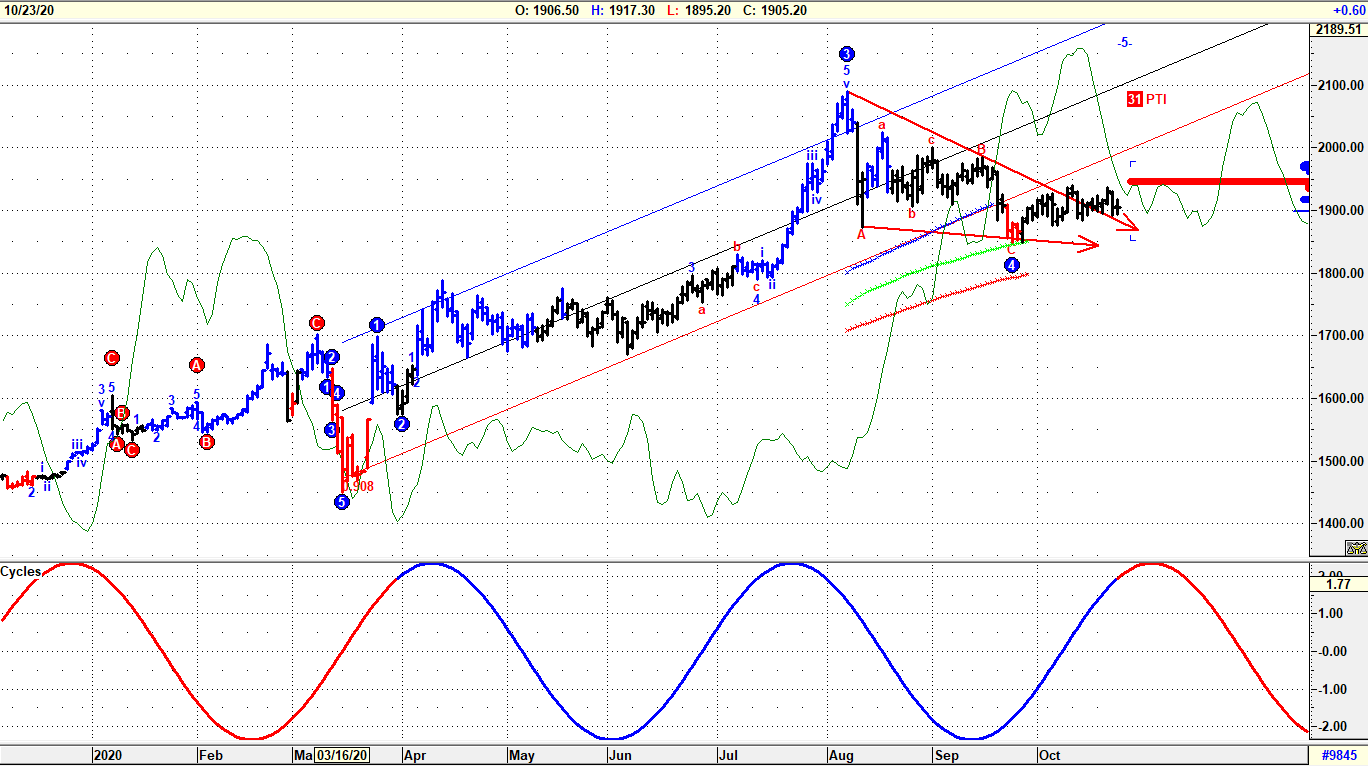Screen dimensions: 1368x766
Task: Click the blue -5- projection label
Action: click(x=1125, y=42)
